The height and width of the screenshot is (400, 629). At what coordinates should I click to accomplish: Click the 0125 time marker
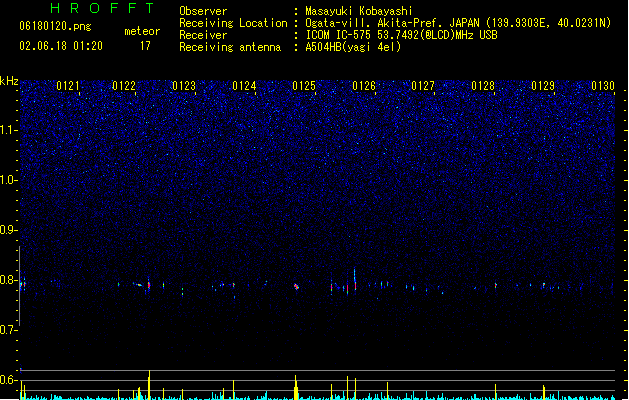click(x=304, y=86)
